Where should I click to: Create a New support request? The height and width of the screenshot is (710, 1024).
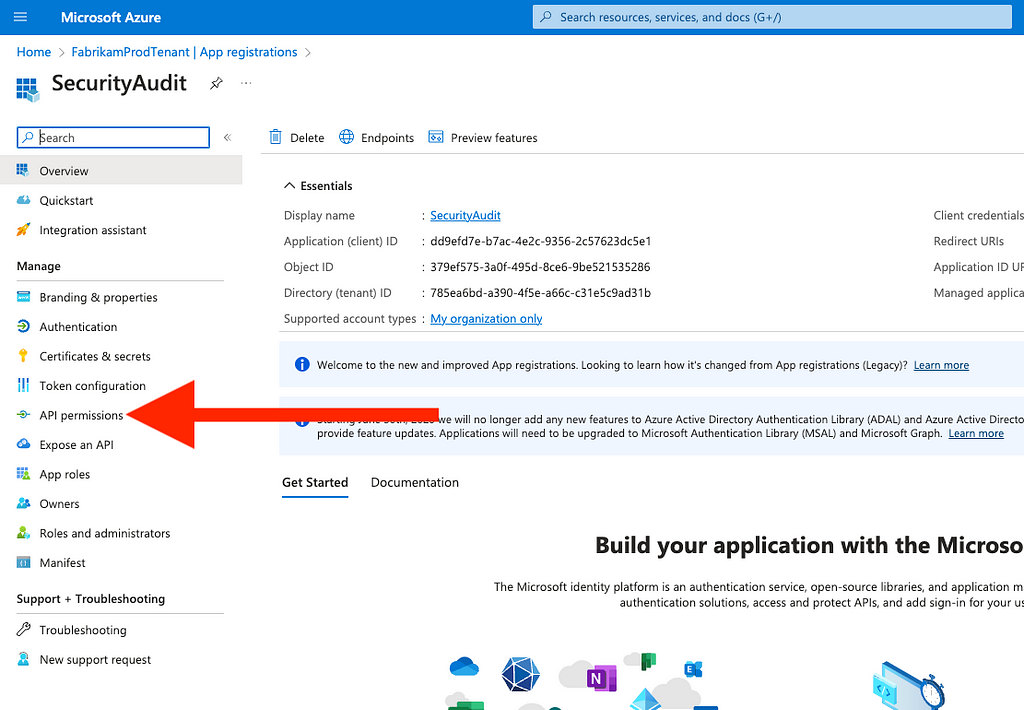click(x=95, y=660)
